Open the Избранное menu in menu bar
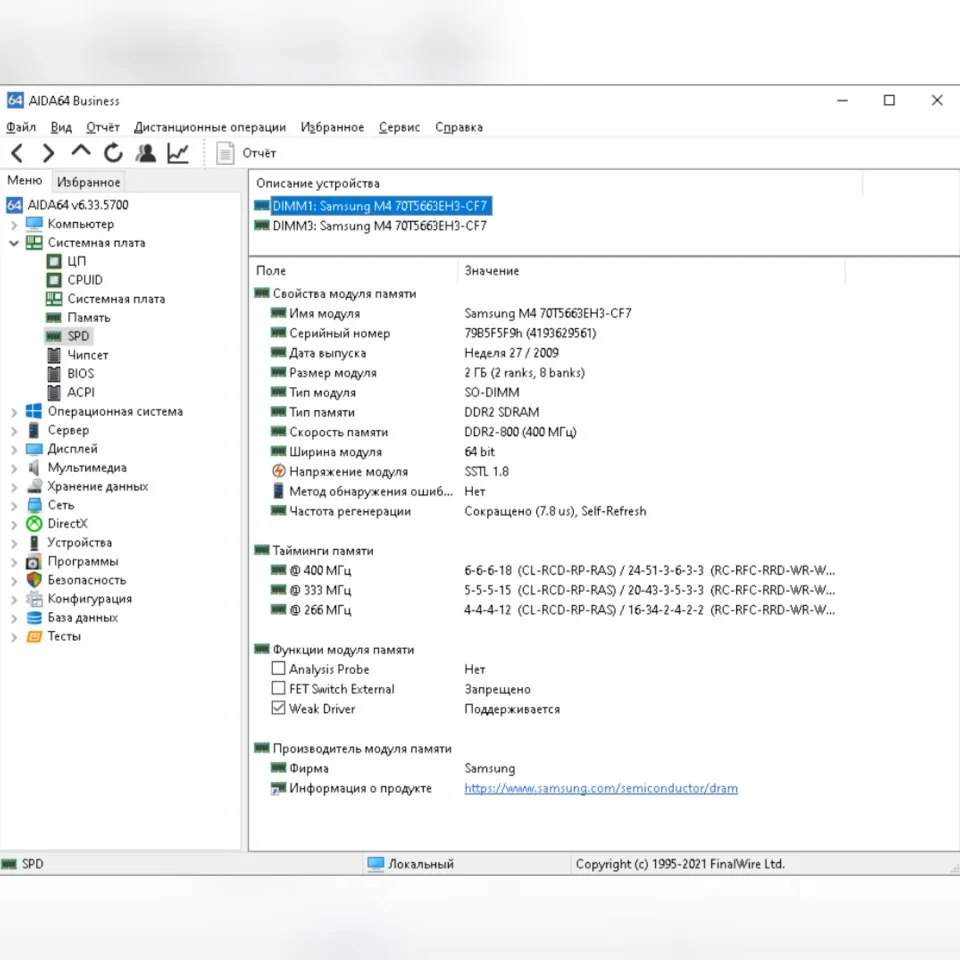The height and width of the screenshot is (960, 960). tap(332, 127)
